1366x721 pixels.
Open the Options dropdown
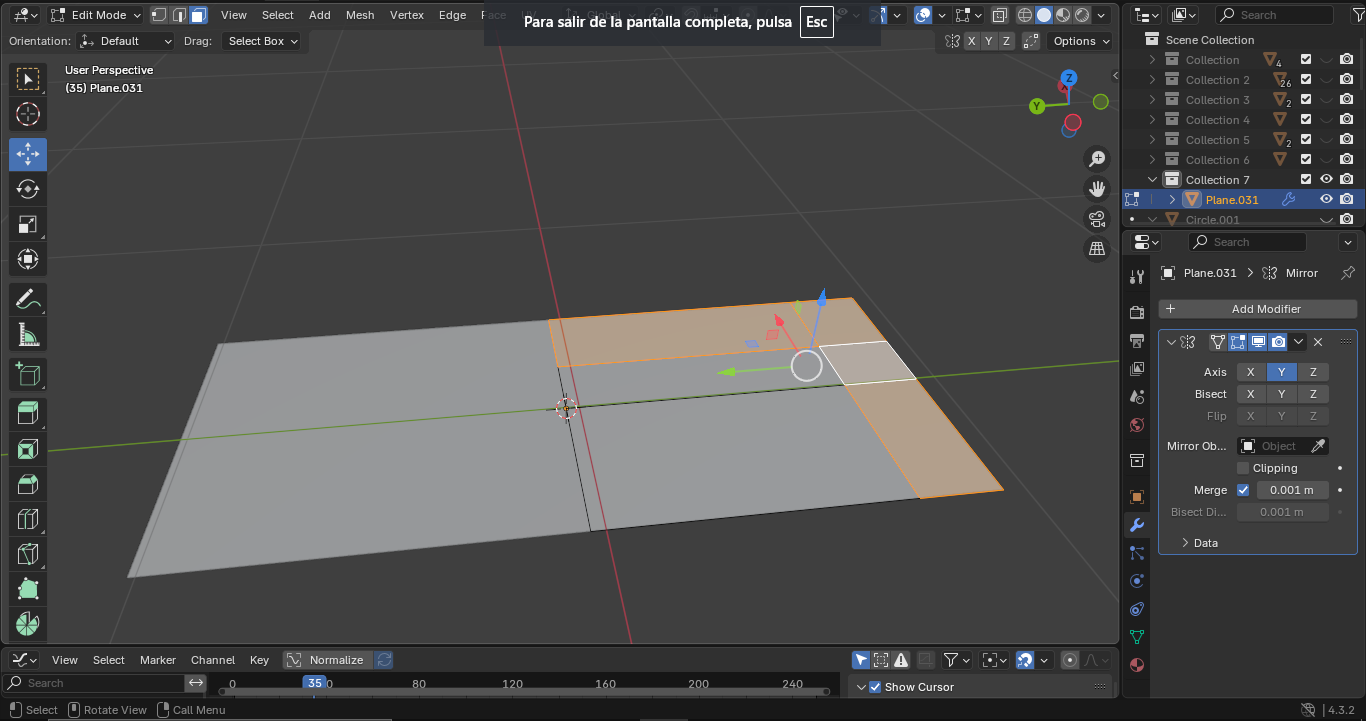point(1081,41)
